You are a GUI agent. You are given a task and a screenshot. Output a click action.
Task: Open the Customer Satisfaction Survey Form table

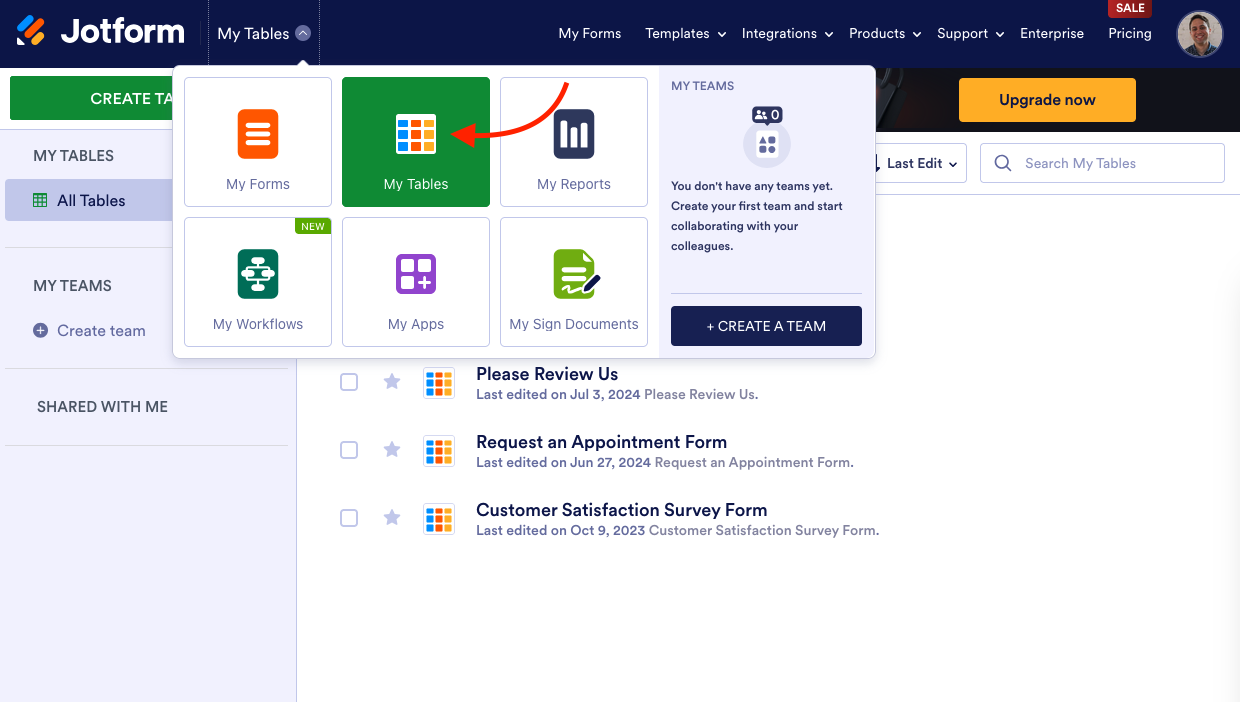[622, 510]
